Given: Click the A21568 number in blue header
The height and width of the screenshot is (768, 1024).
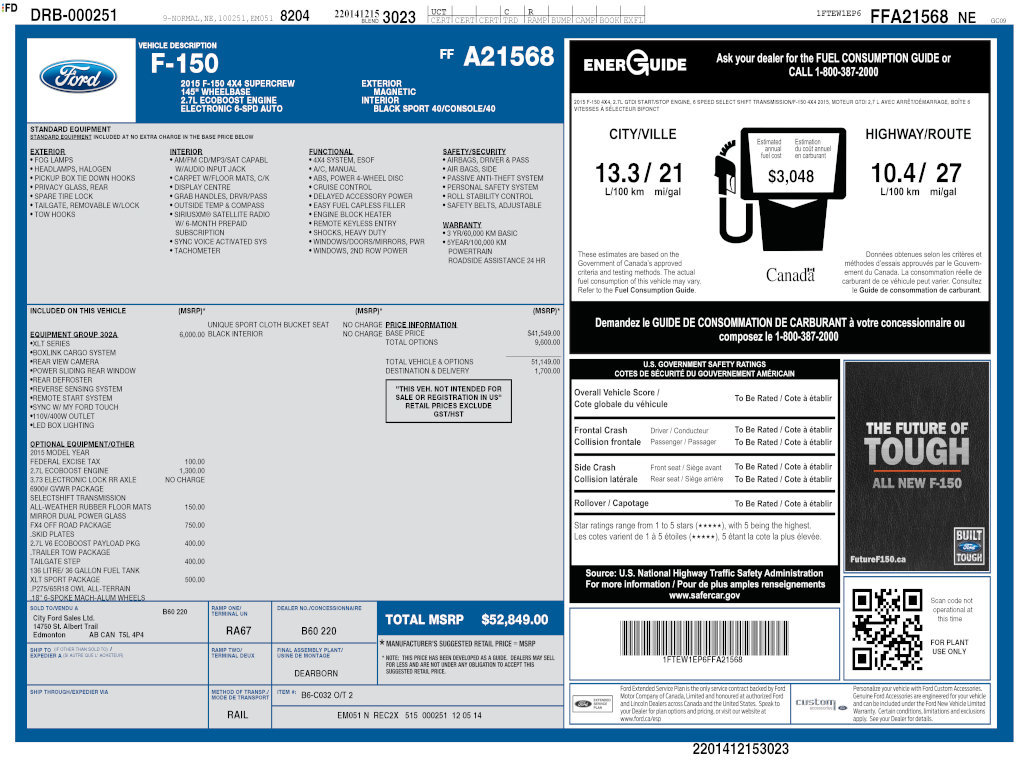Looking at the screenshot, I should tap(509, 57).
